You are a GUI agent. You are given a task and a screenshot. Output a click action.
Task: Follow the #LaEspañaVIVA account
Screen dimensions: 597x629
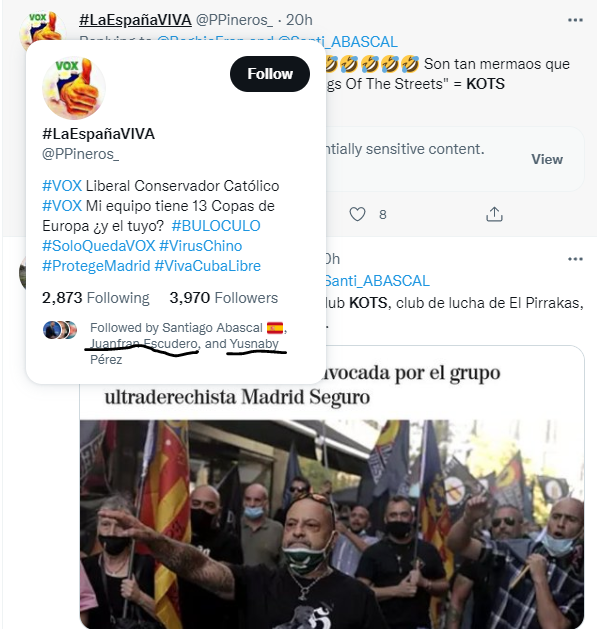pos(270,74)
